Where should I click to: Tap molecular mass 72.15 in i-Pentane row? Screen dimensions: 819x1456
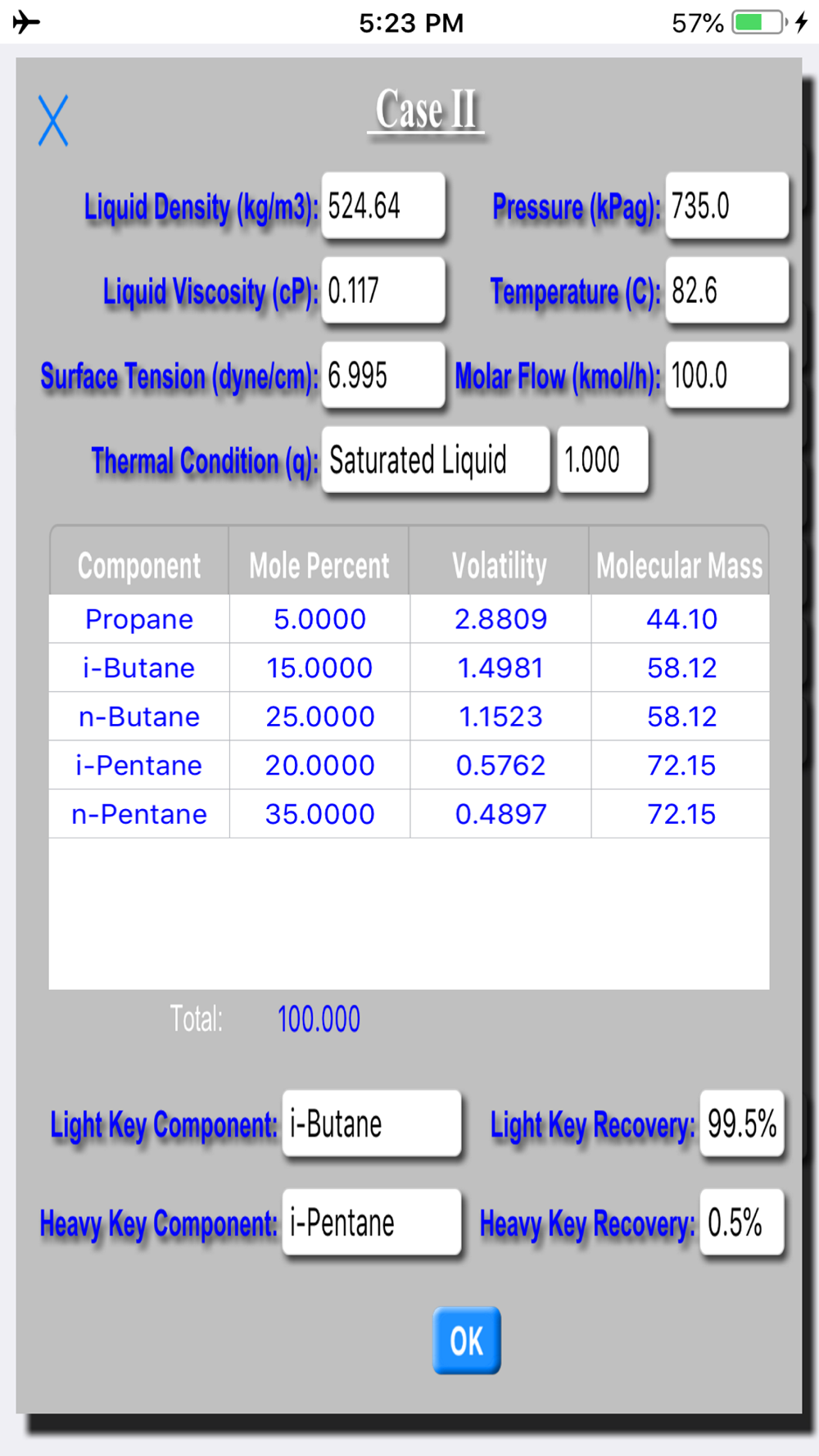pyautogui.click(x=681, y=765)
